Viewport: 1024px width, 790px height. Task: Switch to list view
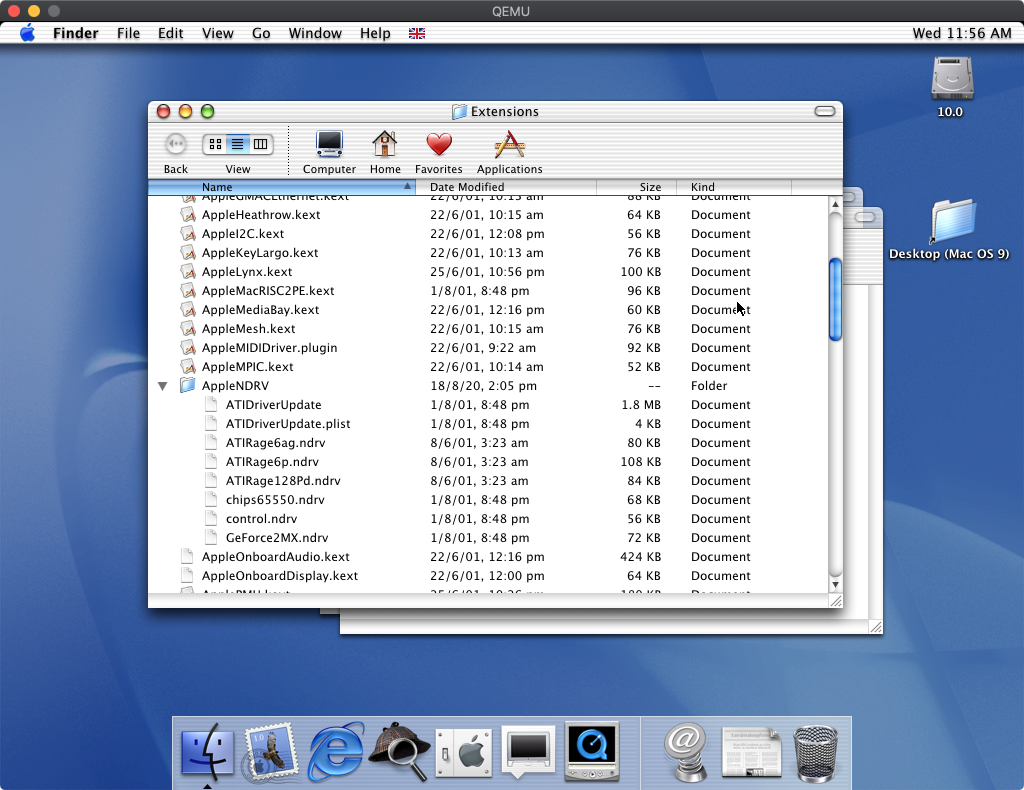[x=238, y=144]
